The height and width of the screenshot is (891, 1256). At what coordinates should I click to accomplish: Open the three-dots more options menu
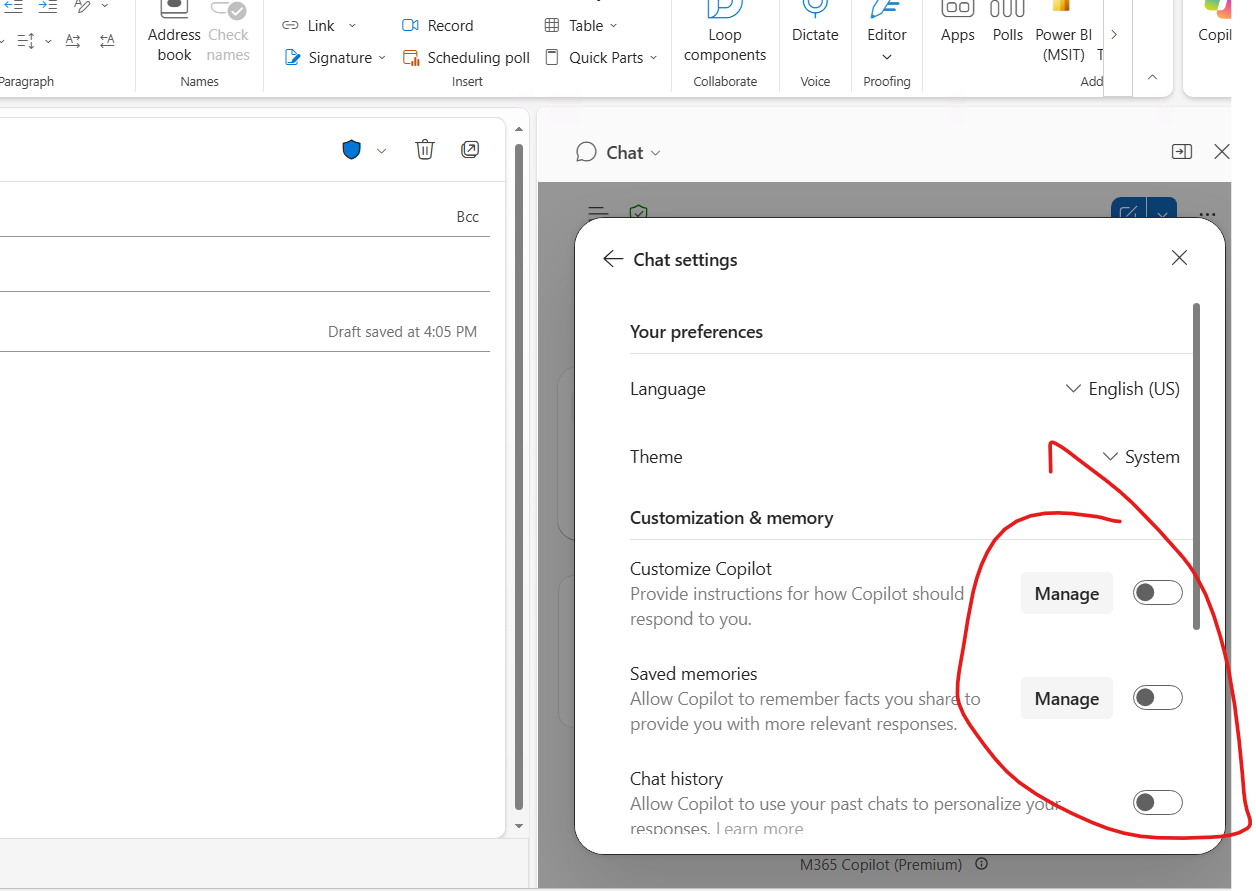(x=1207, y=214)
